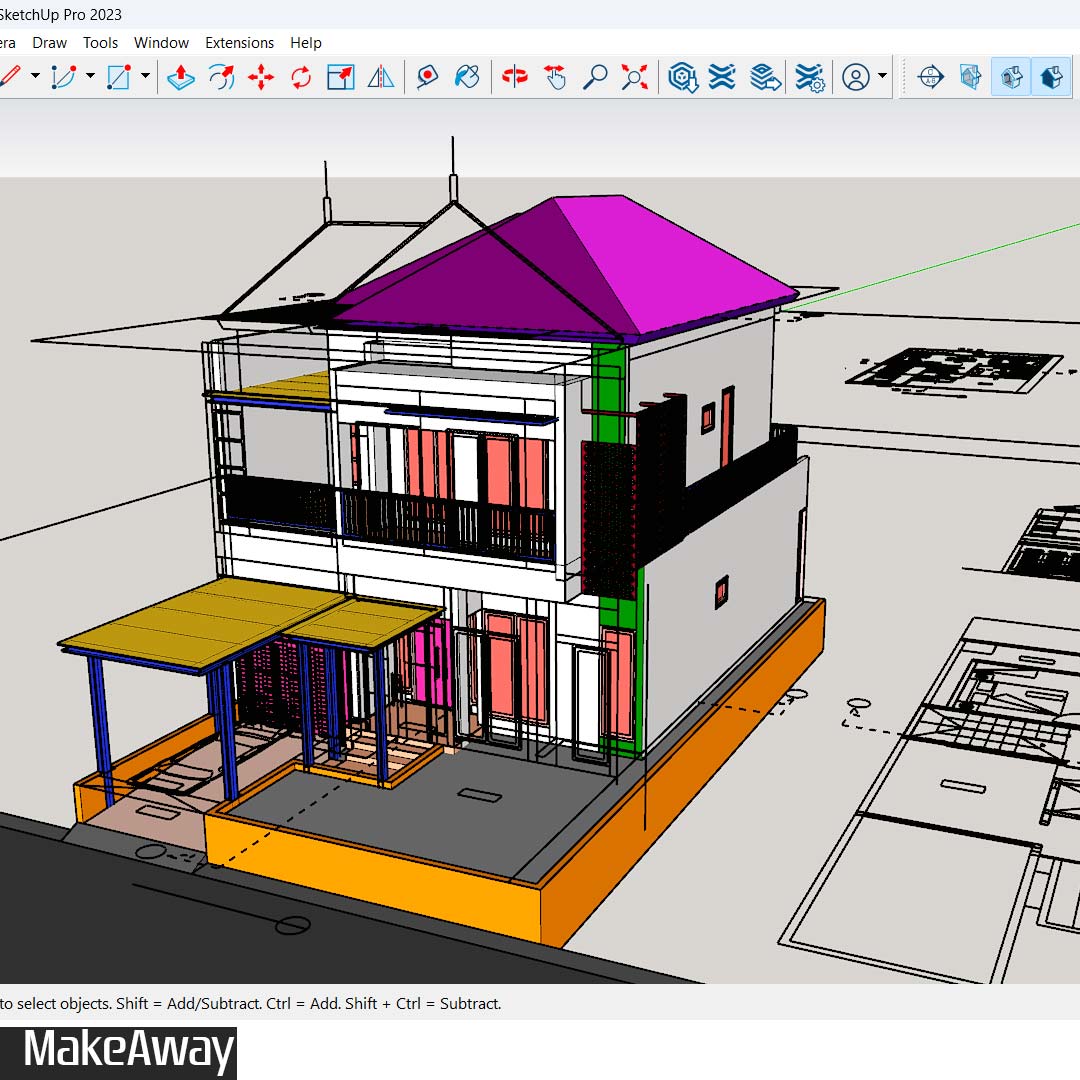The image size is (1080, 1080).
Task: Toggle Display Section Planes
Action: [x=970, y=77]
